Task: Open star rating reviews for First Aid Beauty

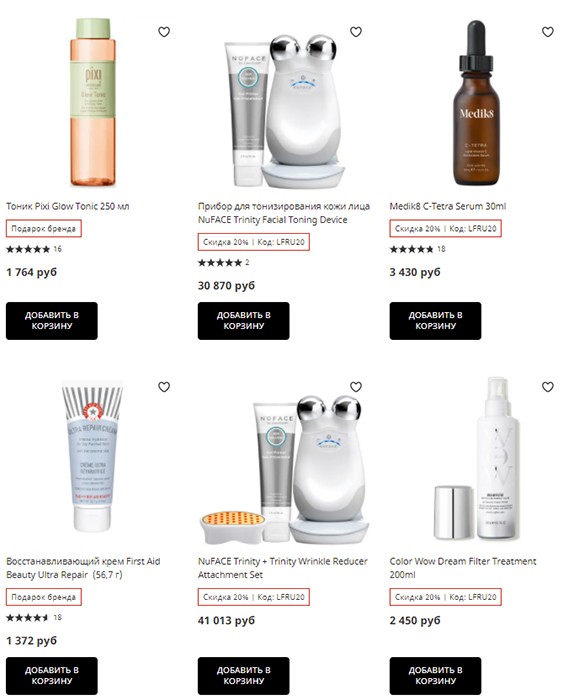Action: coord(34,617)
